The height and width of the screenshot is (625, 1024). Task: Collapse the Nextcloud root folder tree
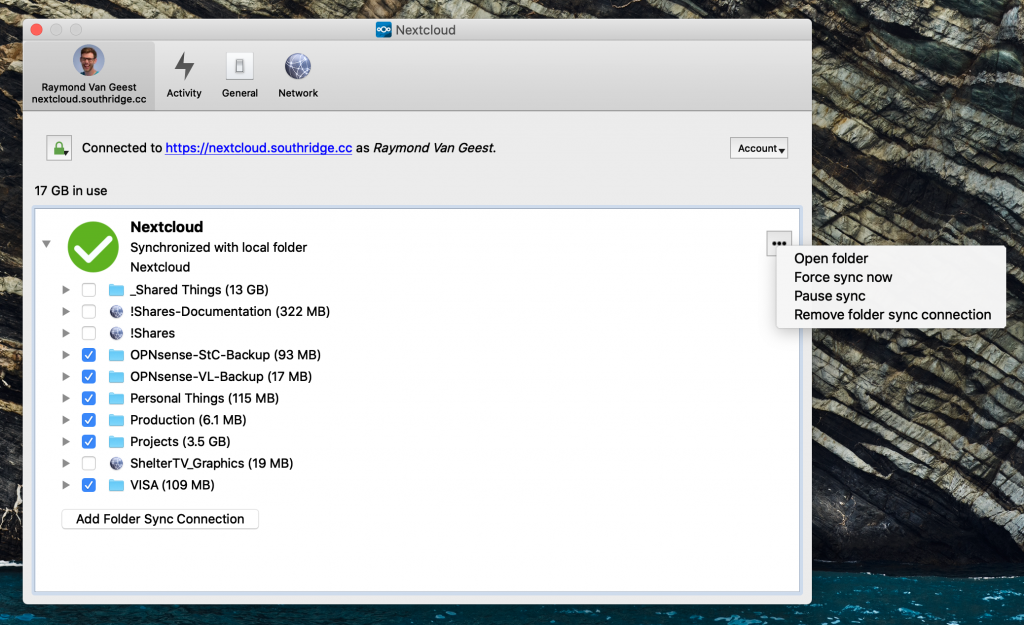[46, 244]
